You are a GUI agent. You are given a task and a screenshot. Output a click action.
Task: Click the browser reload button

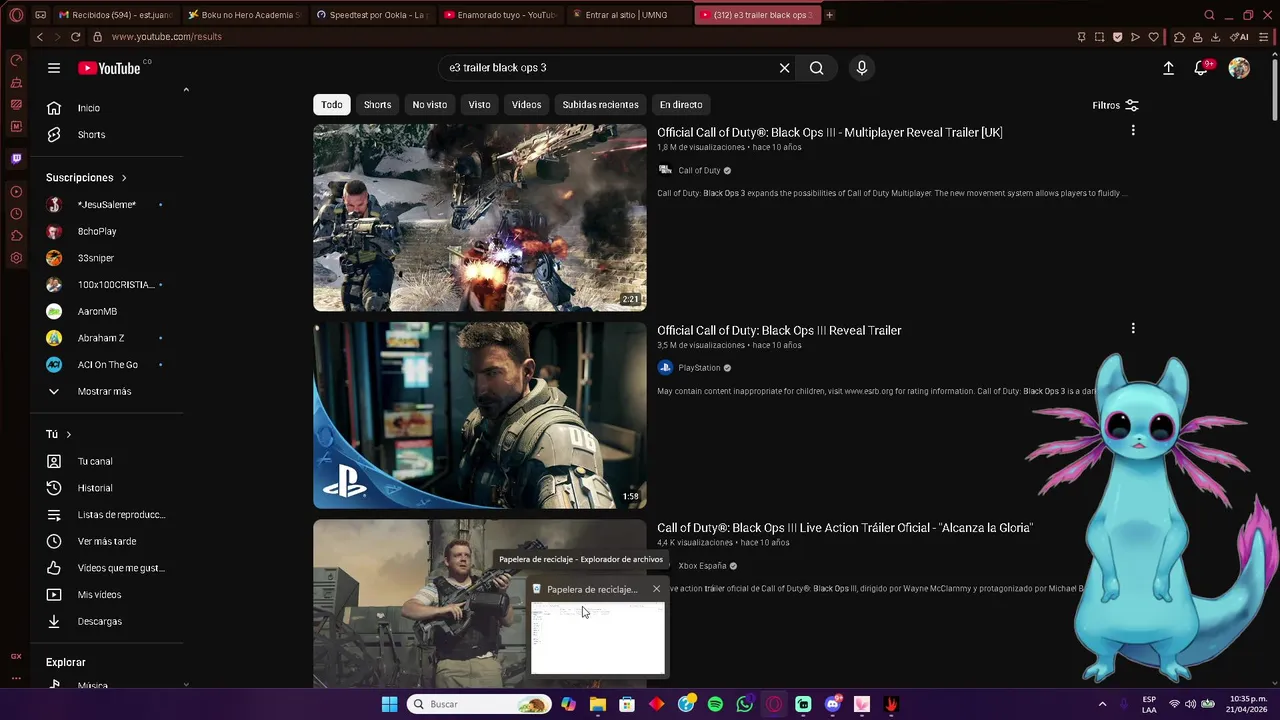click(x=75, y=37)
